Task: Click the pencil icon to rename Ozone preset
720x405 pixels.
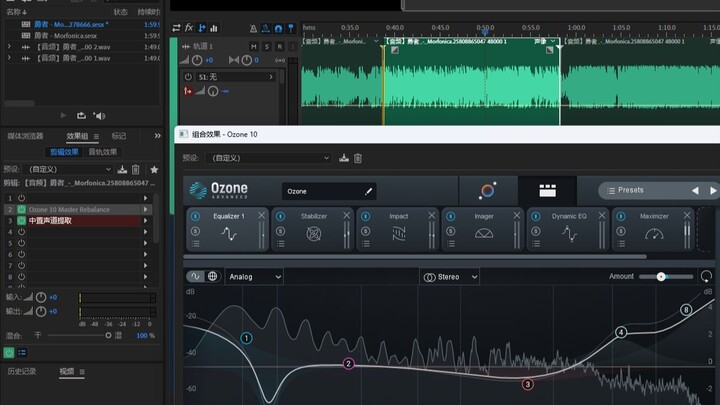Action: pos(368,191)
